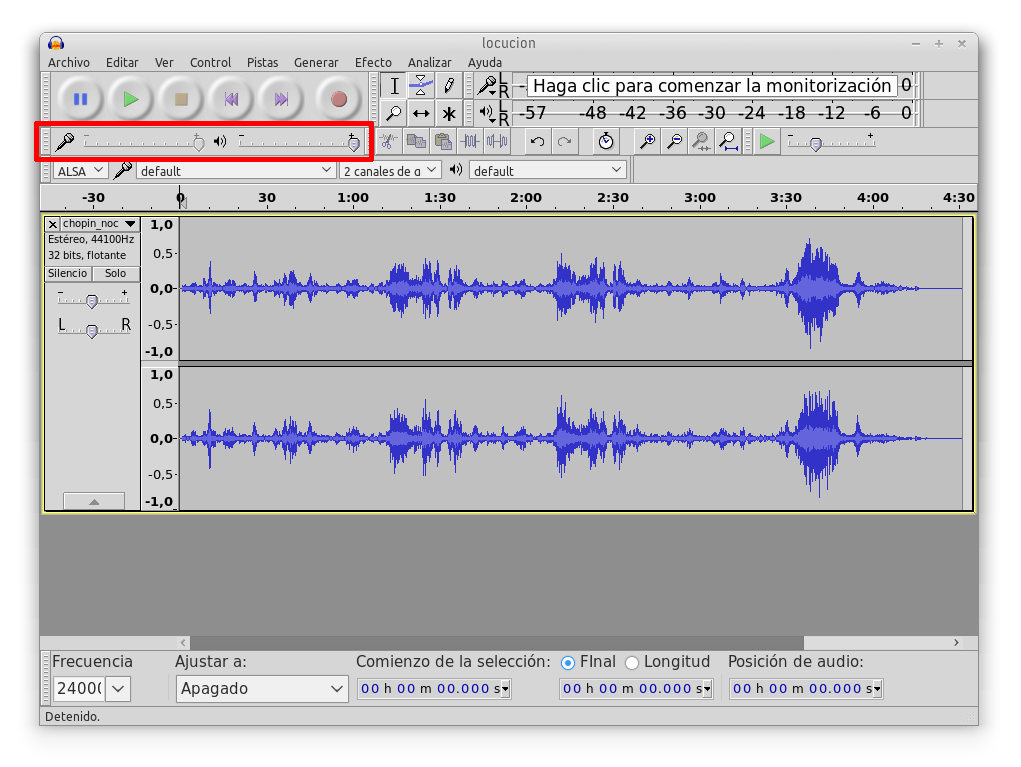Image resolution: width=1021 pixels, height=767 pixels.
Task: Click the track L/R pan slider
Action: pyautogui.click(x=93, y=329)
